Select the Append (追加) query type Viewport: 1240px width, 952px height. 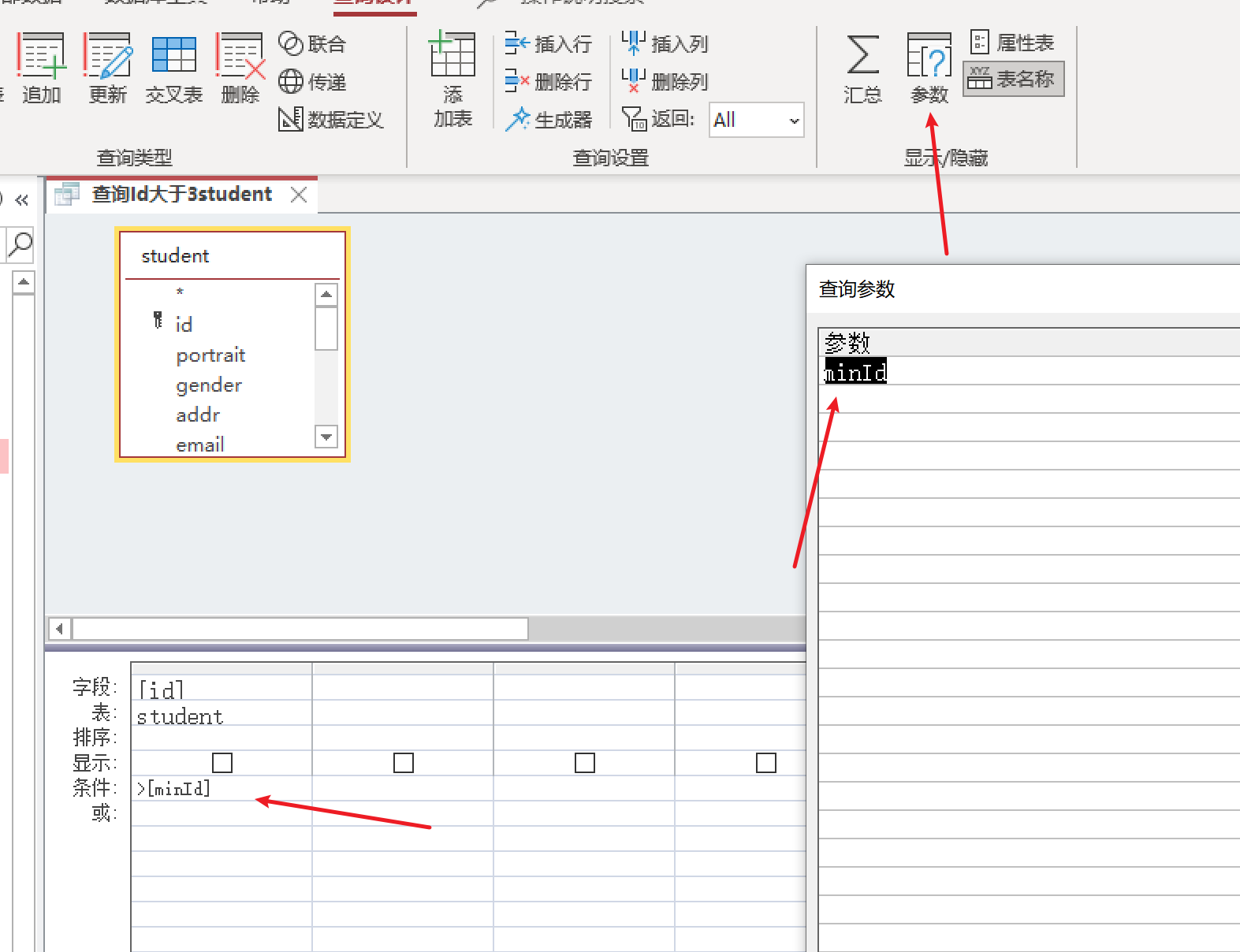41,69
